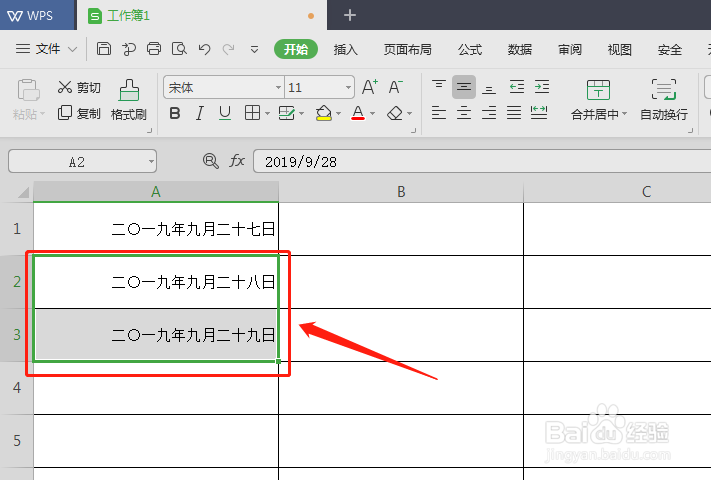The image size is (711, 480).
Task: Toggle Bold formatting
Action: click(x=175, y=113)
